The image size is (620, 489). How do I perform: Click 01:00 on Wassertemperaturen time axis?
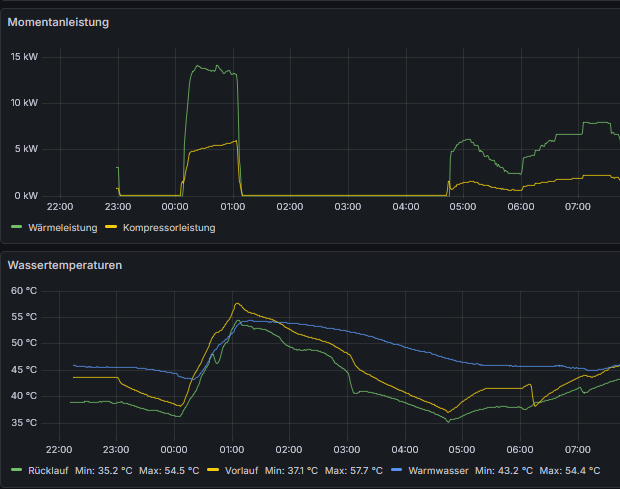click(x=232, y=450)
